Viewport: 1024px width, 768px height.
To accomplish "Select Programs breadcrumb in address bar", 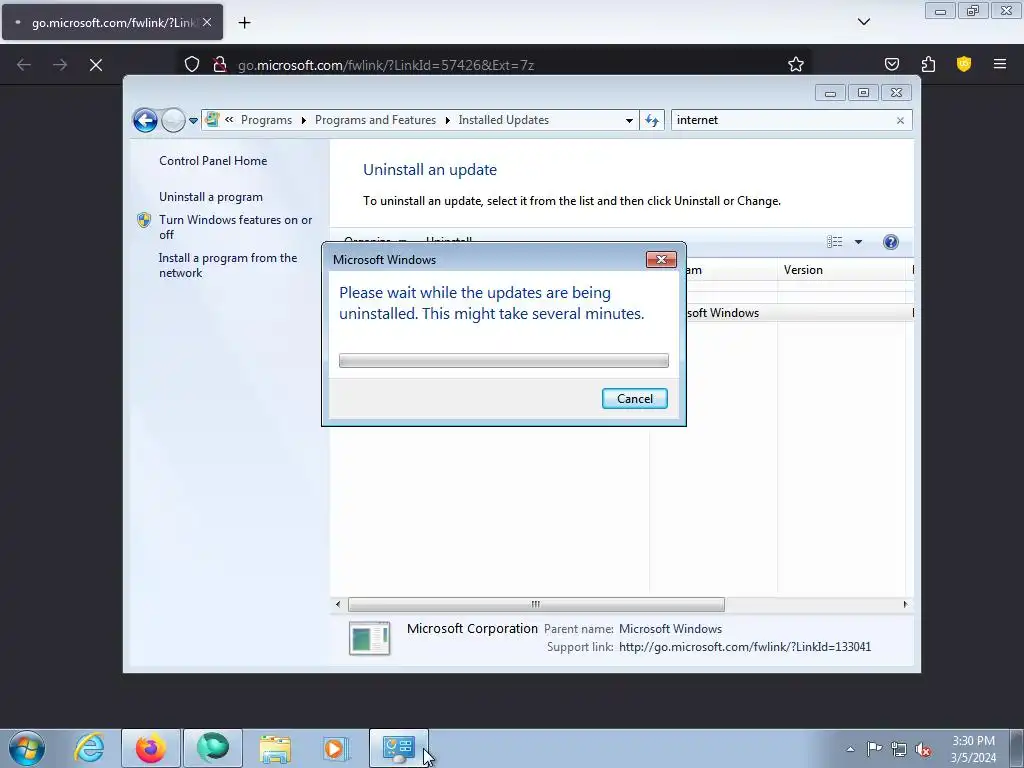I will coord(266,120).
